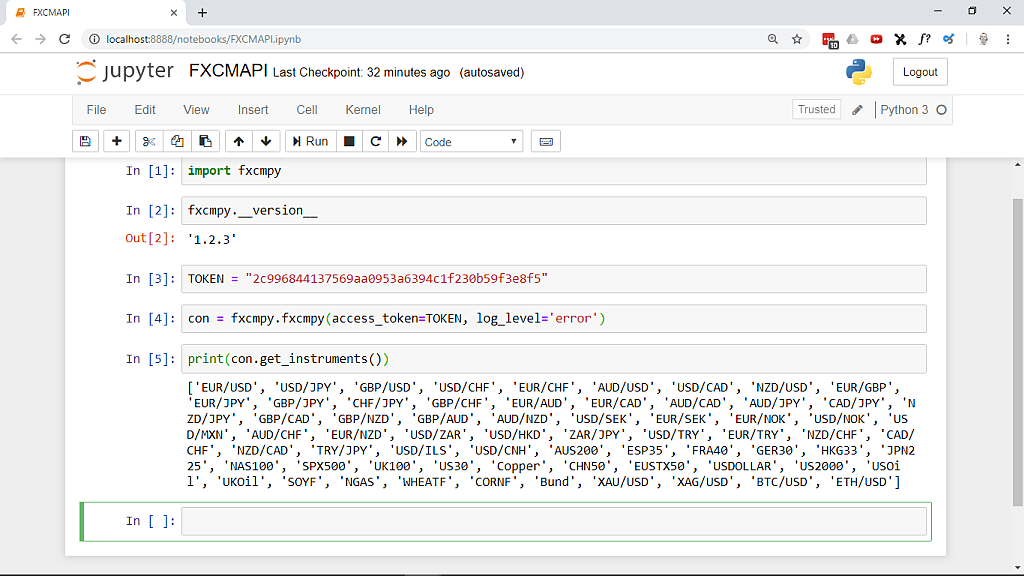This screenshot has width=1024, height=576.
Task: Click the print(con.get_instruments()) cell
Action: [554, 359]
